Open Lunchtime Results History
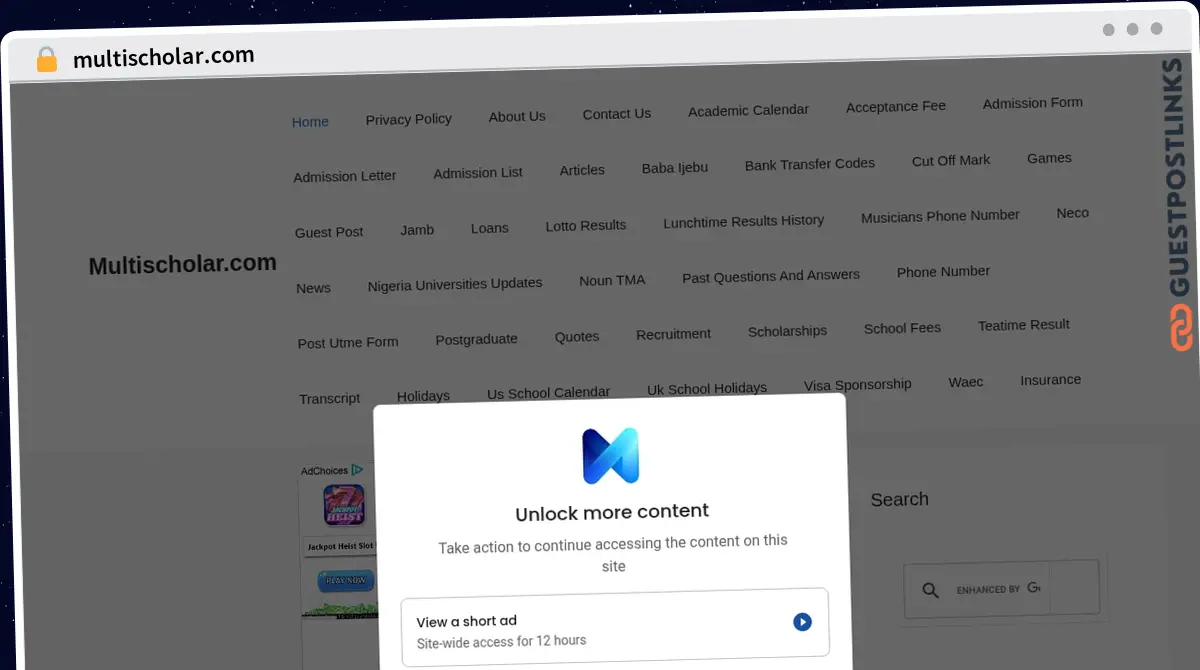Screen dimensions: 1200x670 [743, 221]
